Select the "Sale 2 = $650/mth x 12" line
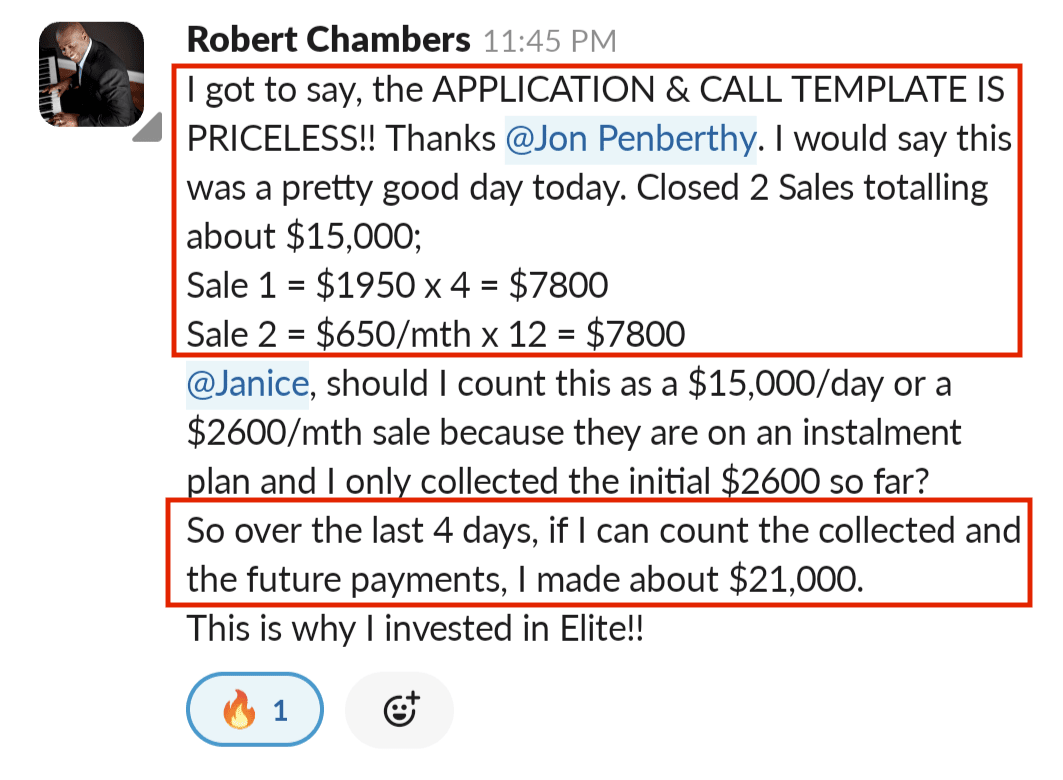The image size is (1063, 780). [x=436, y=334]
